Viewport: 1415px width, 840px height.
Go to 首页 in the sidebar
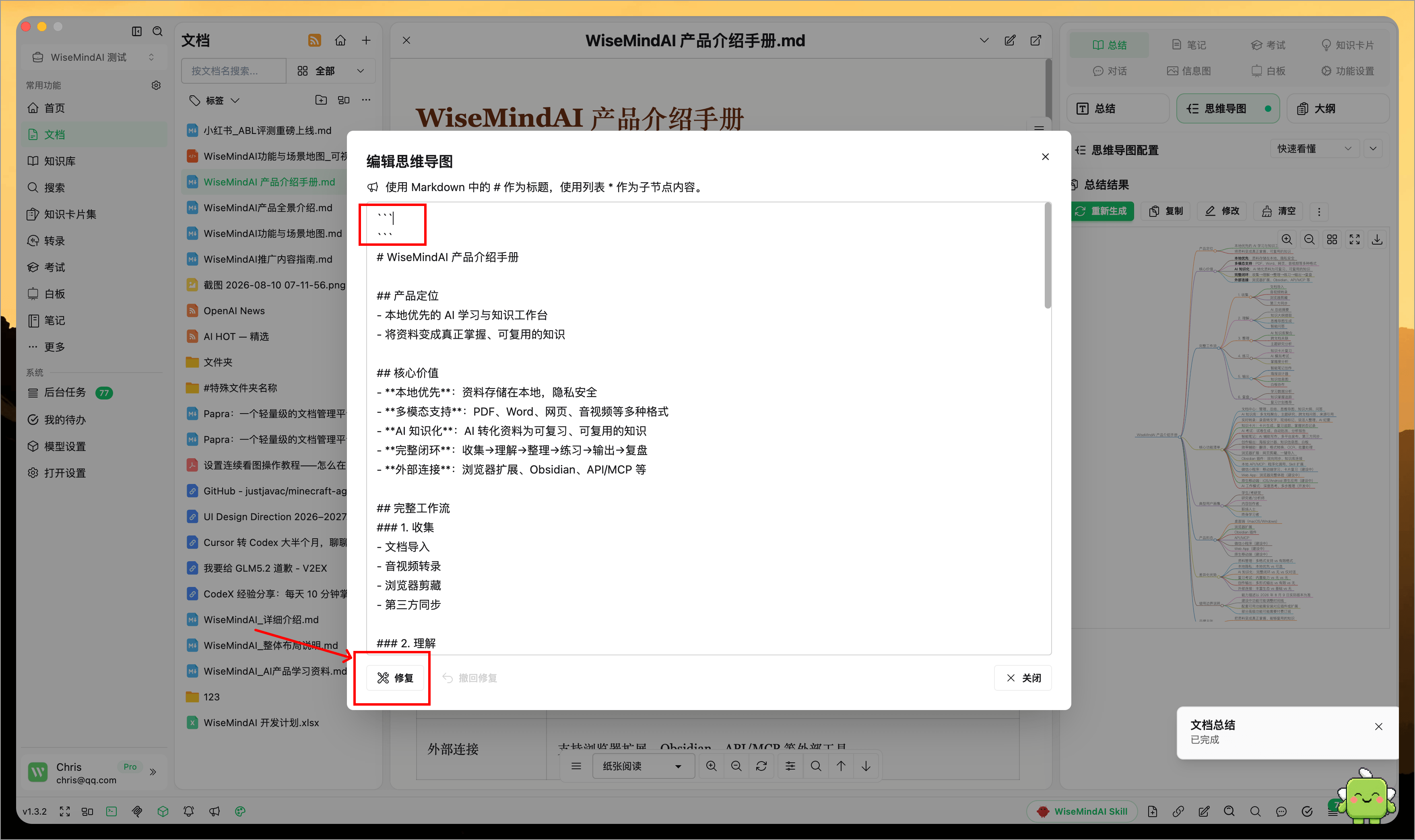93,107
